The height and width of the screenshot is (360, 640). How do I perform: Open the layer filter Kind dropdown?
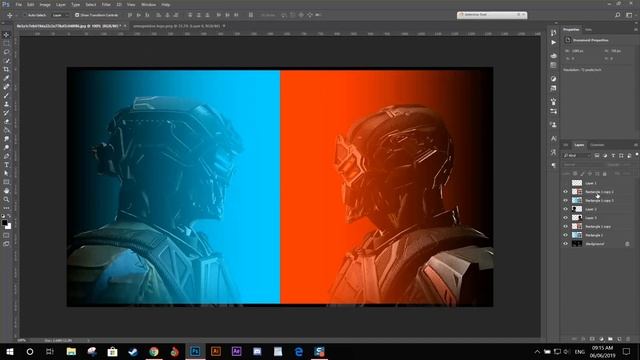(x=577, y=156)
